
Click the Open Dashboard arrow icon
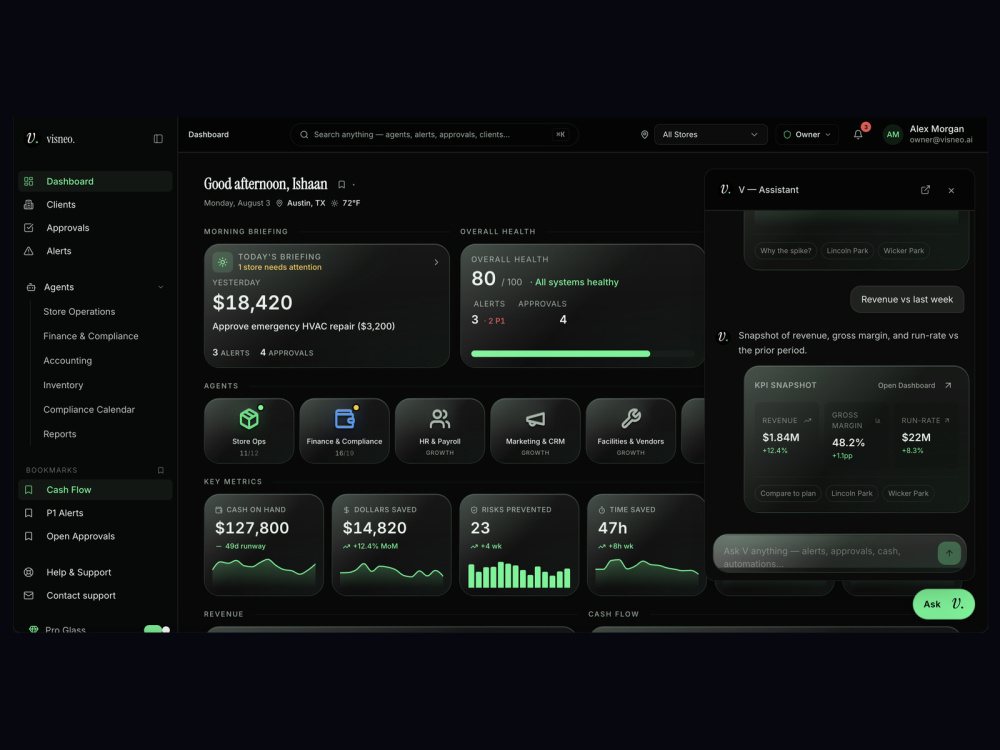tap(948, 385)
